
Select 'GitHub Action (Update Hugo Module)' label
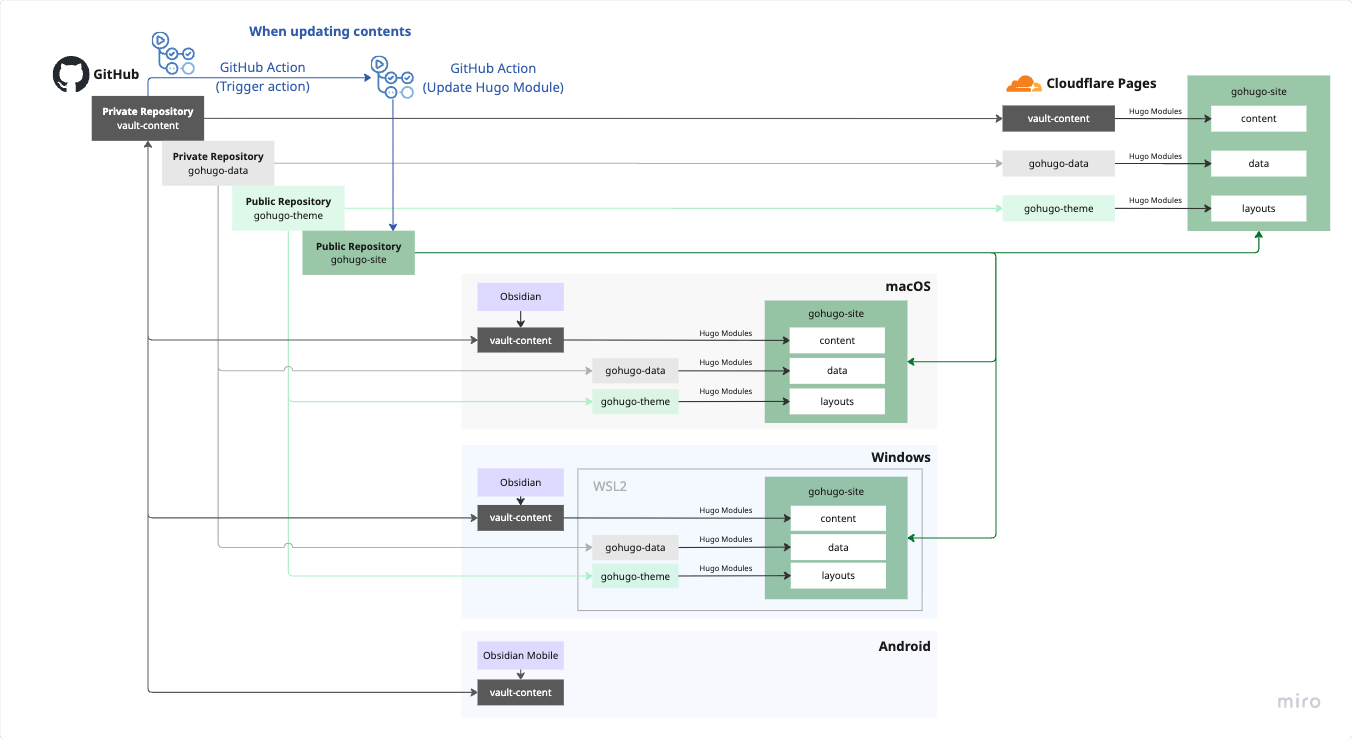[x=493, y=78]
